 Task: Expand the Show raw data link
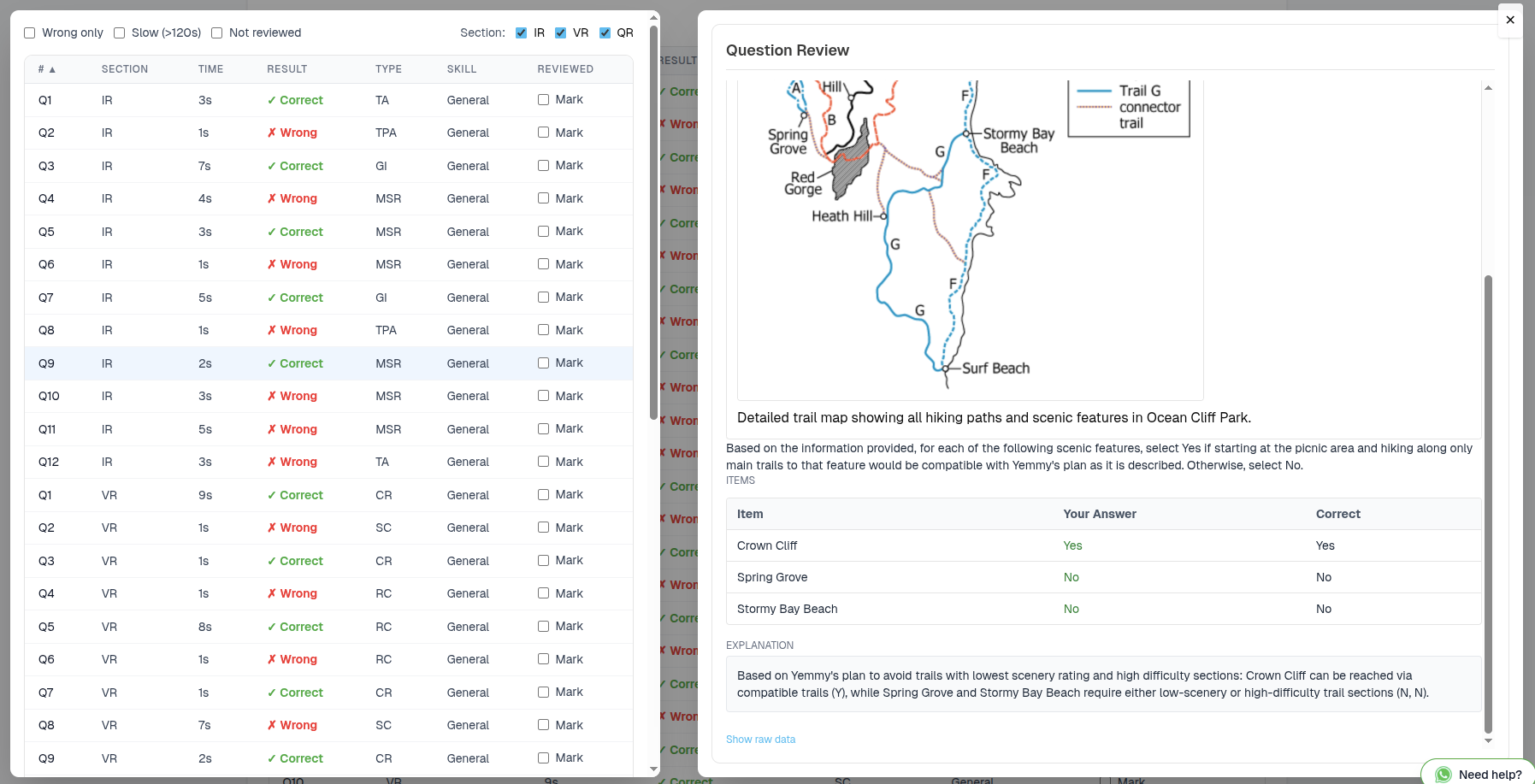point(760,740)
